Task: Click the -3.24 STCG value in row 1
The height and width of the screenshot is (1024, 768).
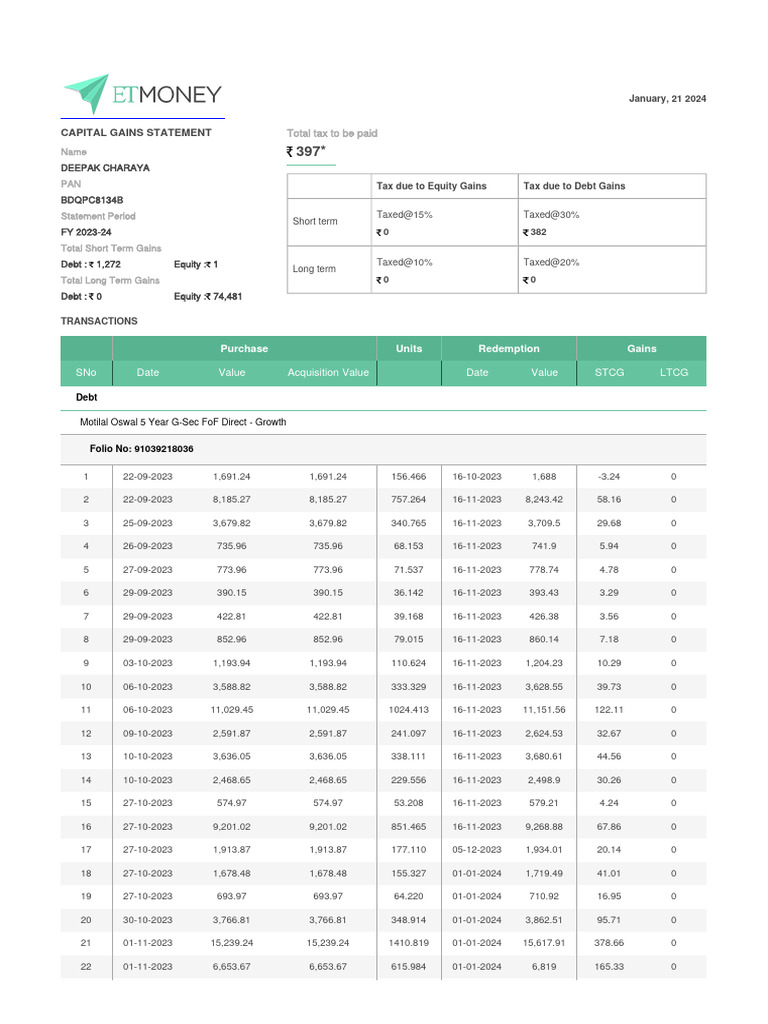Action: point(609,477)
